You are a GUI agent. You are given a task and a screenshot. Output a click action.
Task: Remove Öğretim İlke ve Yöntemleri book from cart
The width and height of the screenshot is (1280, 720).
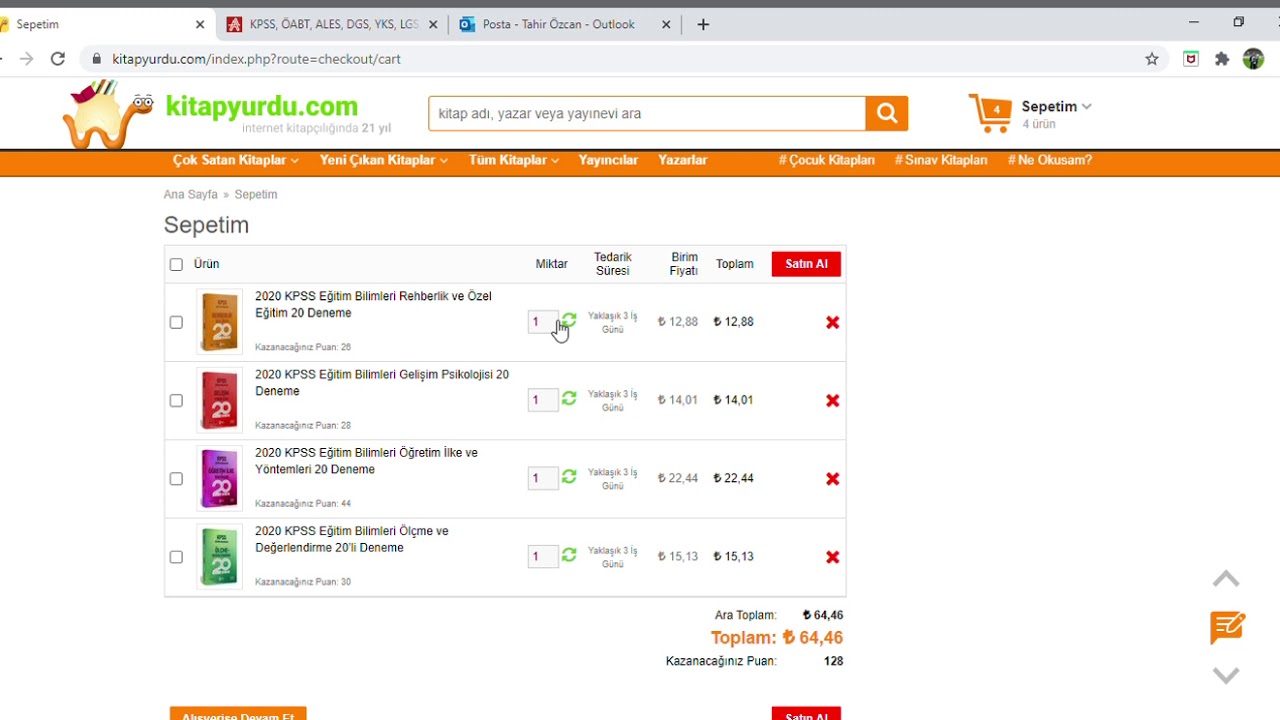(832, 478)
